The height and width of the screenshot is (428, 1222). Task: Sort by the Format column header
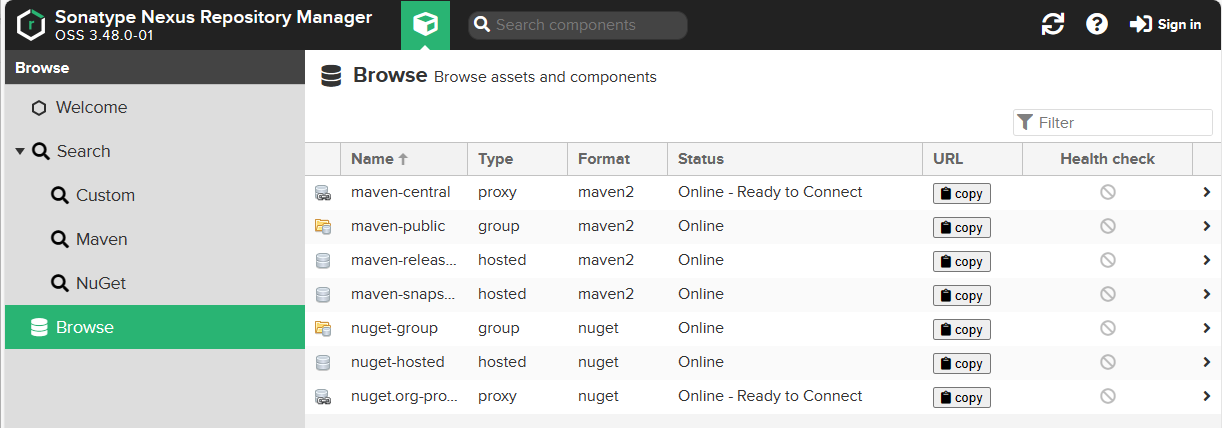pos(617,159)
